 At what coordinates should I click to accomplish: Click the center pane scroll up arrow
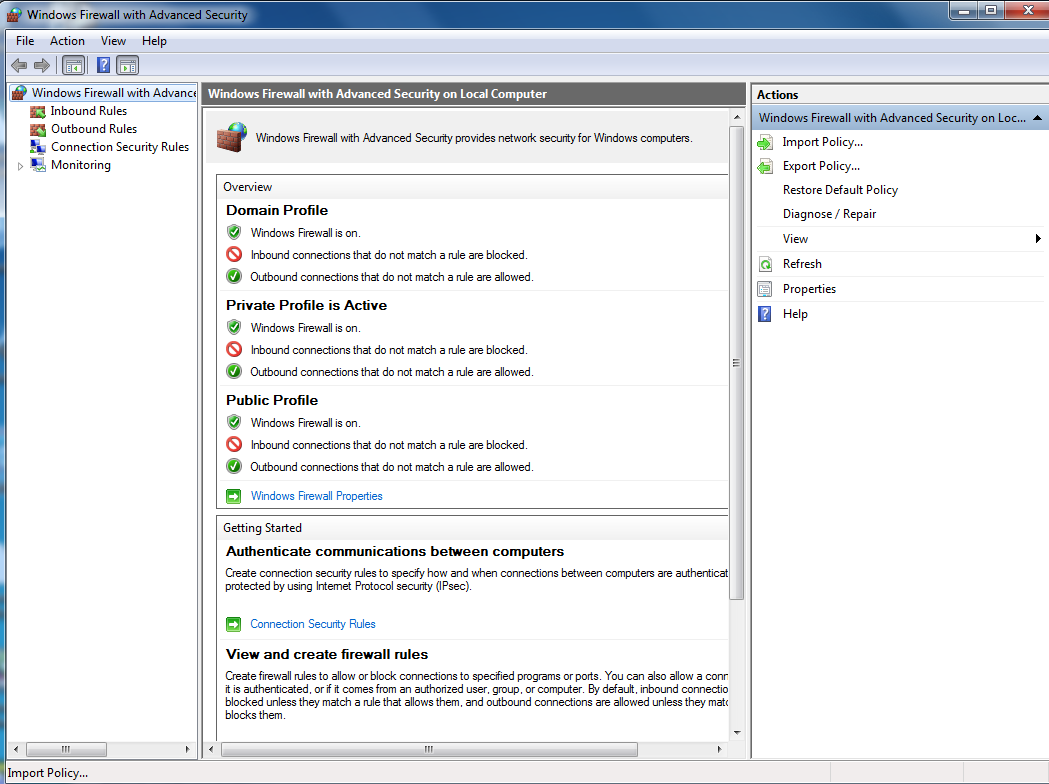[737, 117]
